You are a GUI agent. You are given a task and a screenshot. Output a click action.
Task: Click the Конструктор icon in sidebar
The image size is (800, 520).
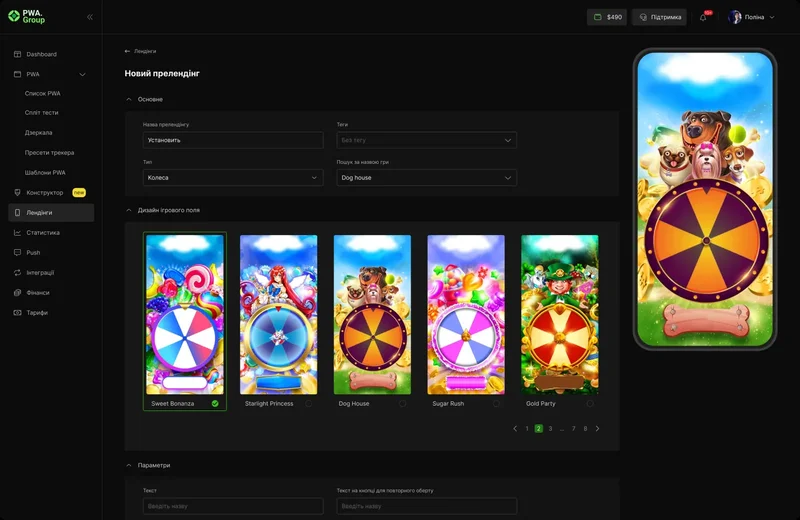click(x=17, y=192)
